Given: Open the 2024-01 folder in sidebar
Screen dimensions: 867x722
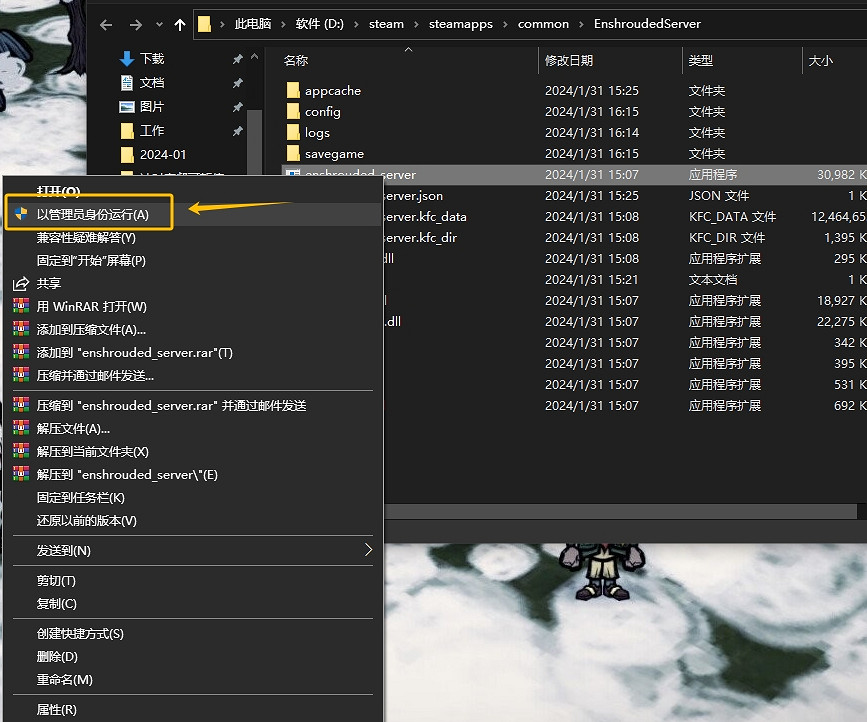Looking at the screenshot, I should click(162, 154).
